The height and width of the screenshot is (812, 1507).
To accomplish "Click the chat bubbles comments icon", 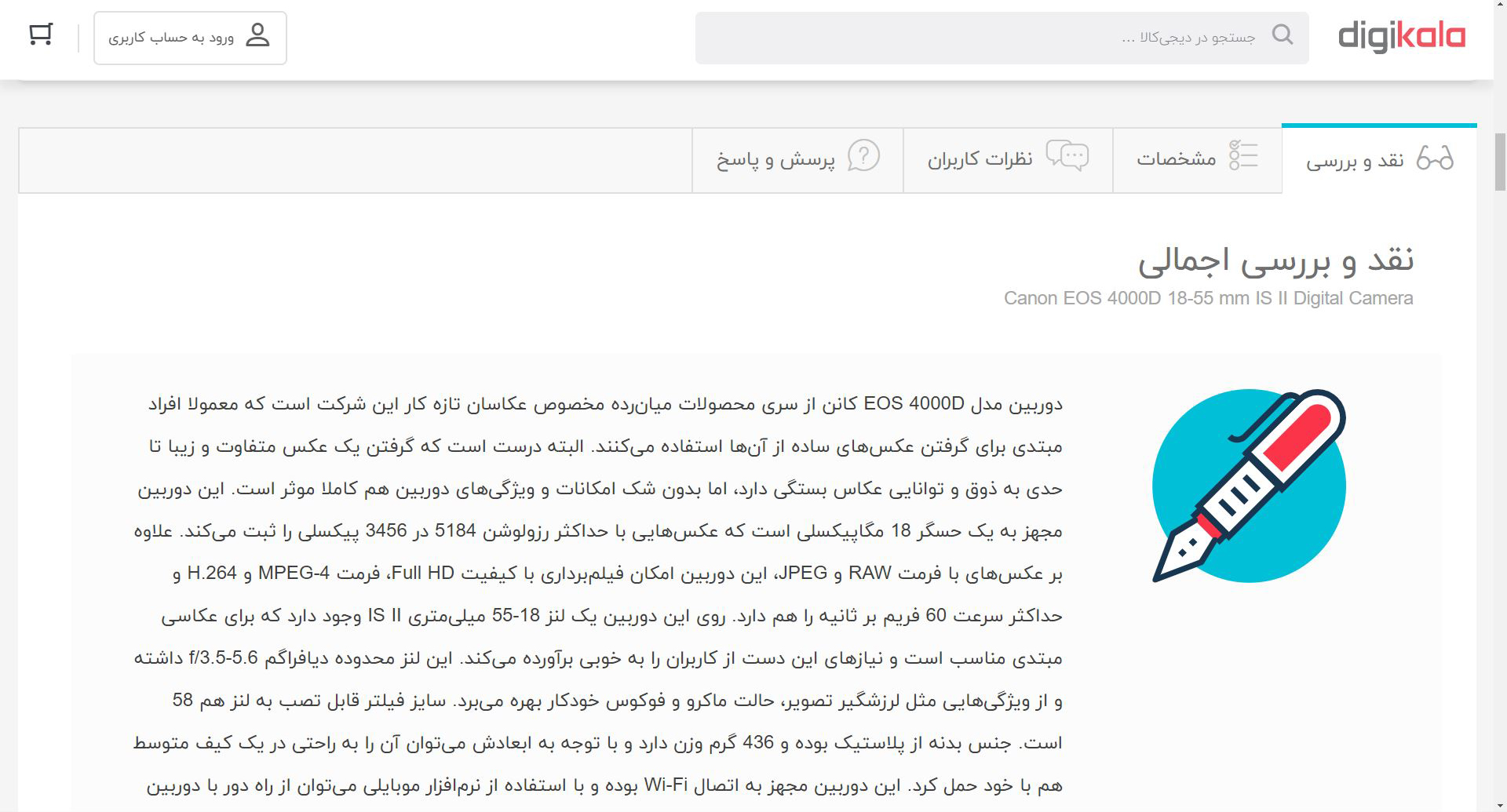I will 1067,155.
